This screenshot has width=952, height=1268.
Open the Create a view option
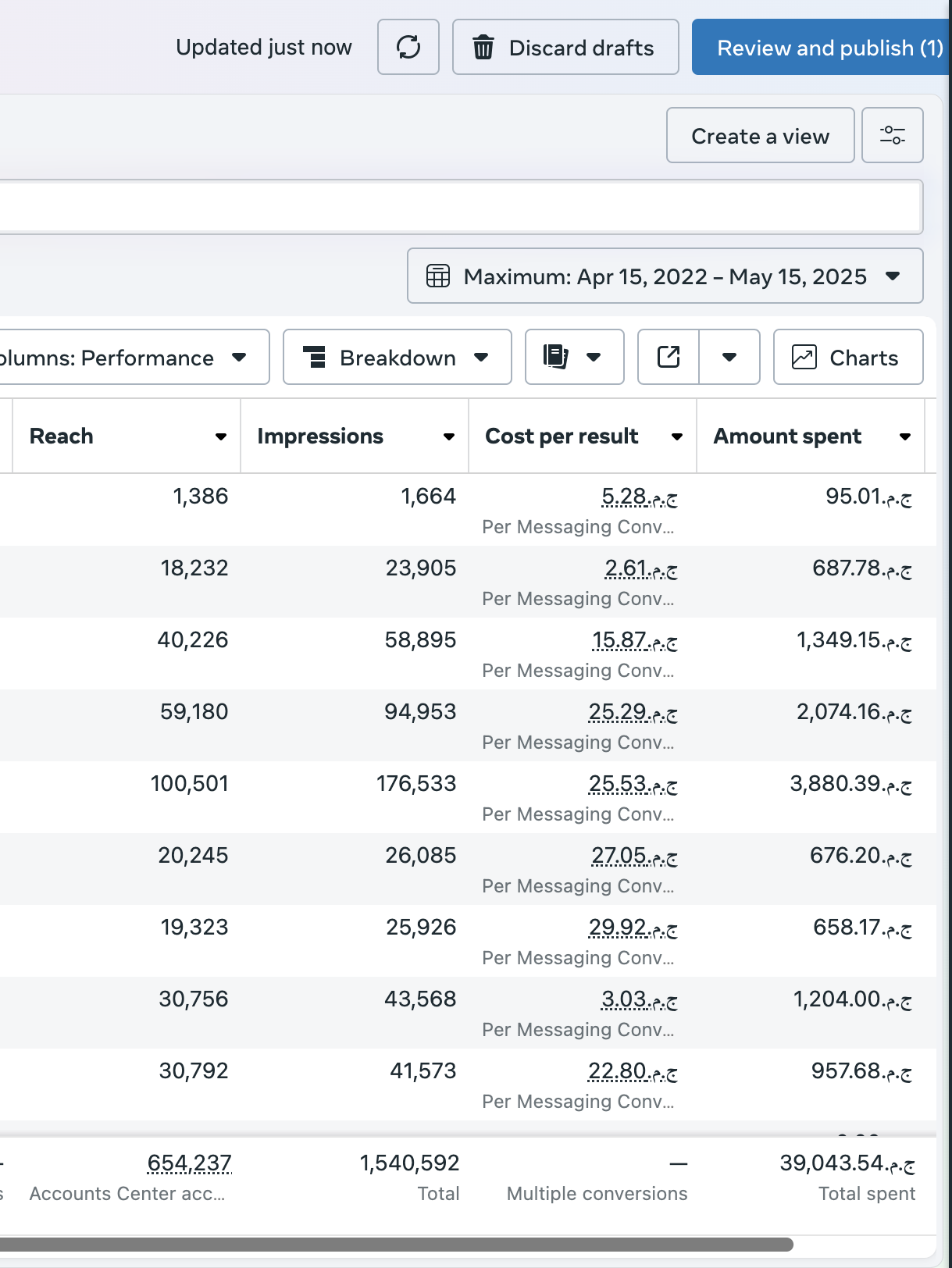[x=759, y=136]
